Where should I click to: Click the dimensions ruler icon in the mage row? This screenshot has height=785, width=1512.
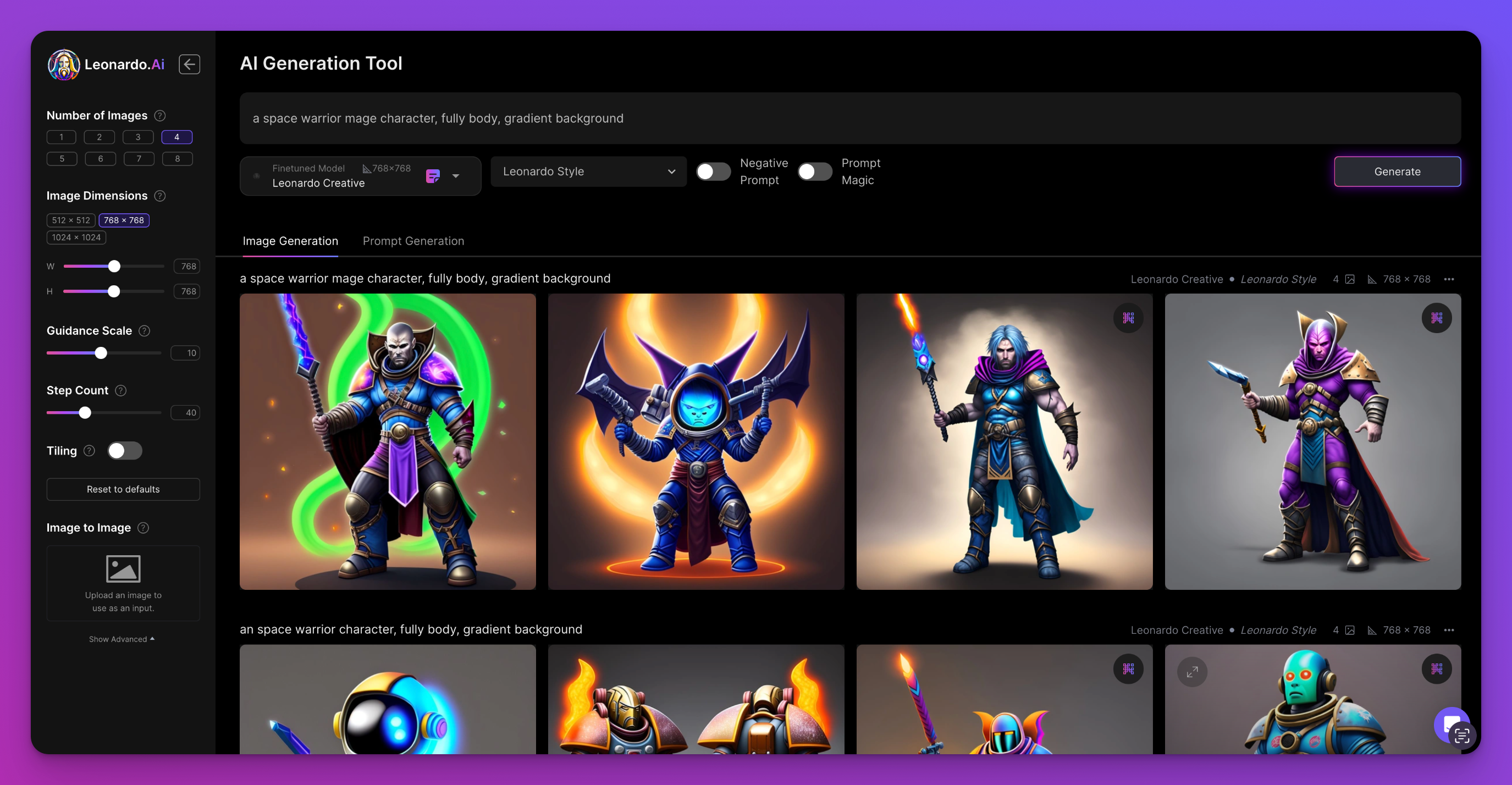tap(1372, 279)
